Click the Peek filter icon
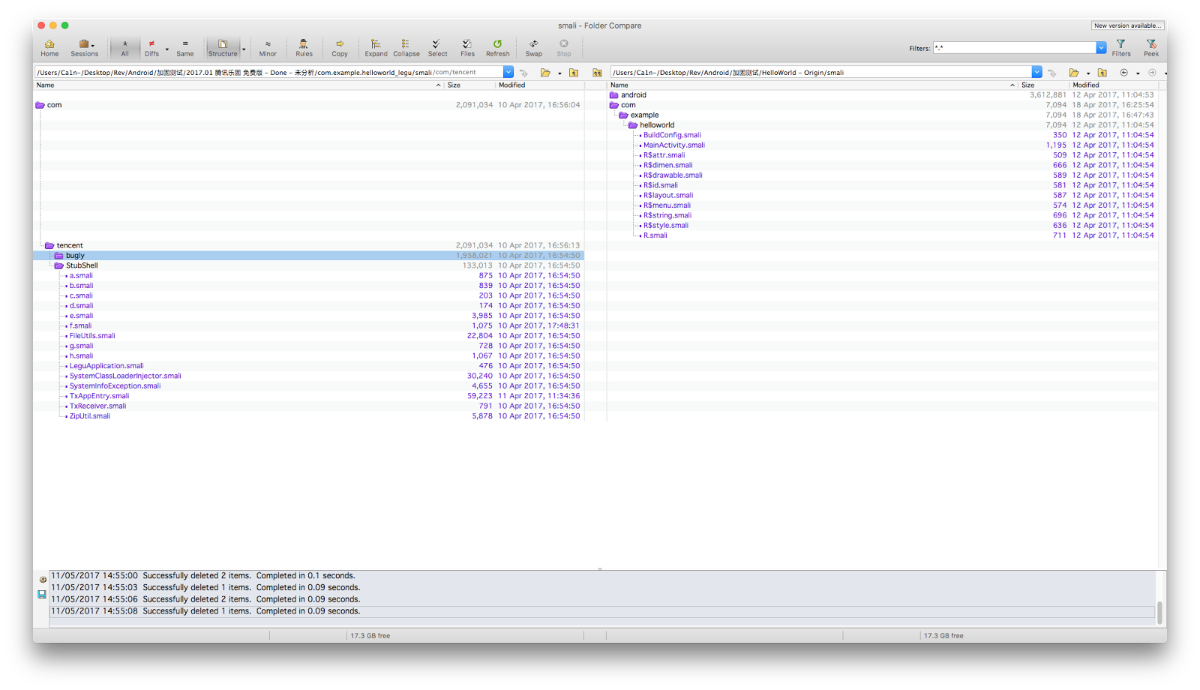Screen dimensions: 1200x690 point(1151,47)
